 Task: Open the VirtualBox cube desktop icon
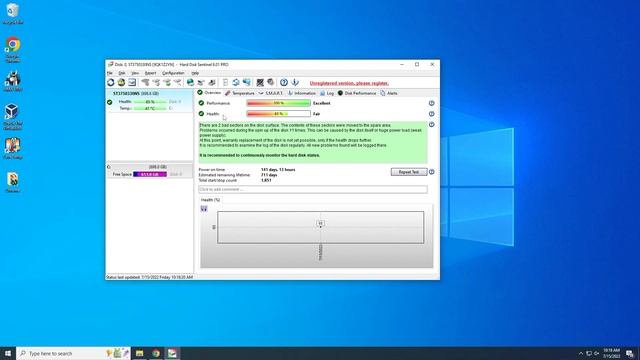[12, 117]
